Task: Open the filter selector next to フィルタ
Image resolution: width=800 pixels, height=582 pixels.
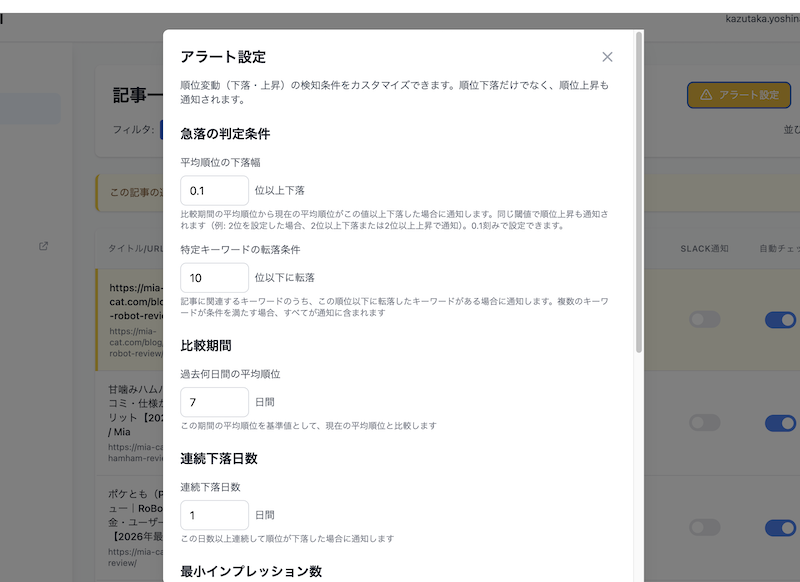Action: pyautogui.click(x=161, y=129)
